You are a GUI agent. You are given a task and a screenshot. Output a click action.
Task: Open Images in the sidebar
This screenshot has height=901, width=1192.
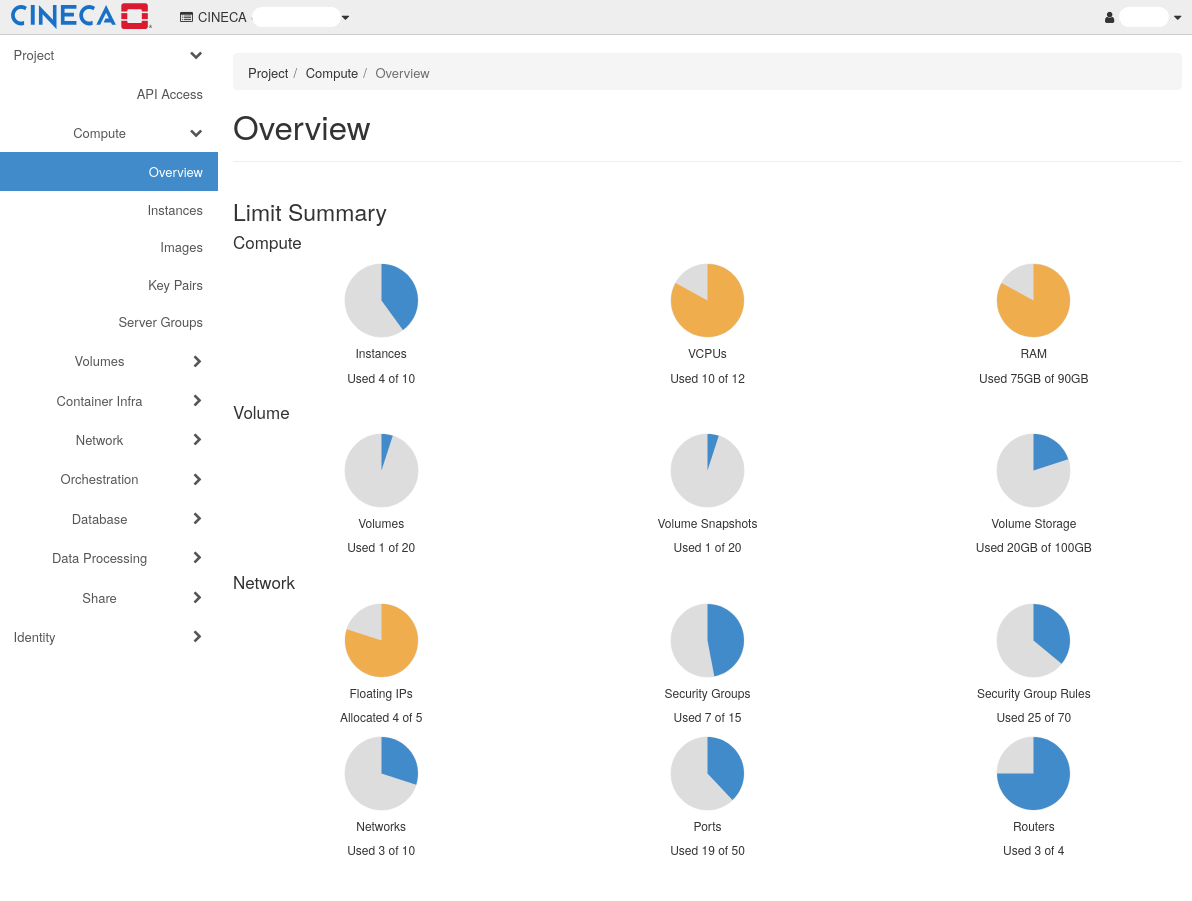click(181, 248)
